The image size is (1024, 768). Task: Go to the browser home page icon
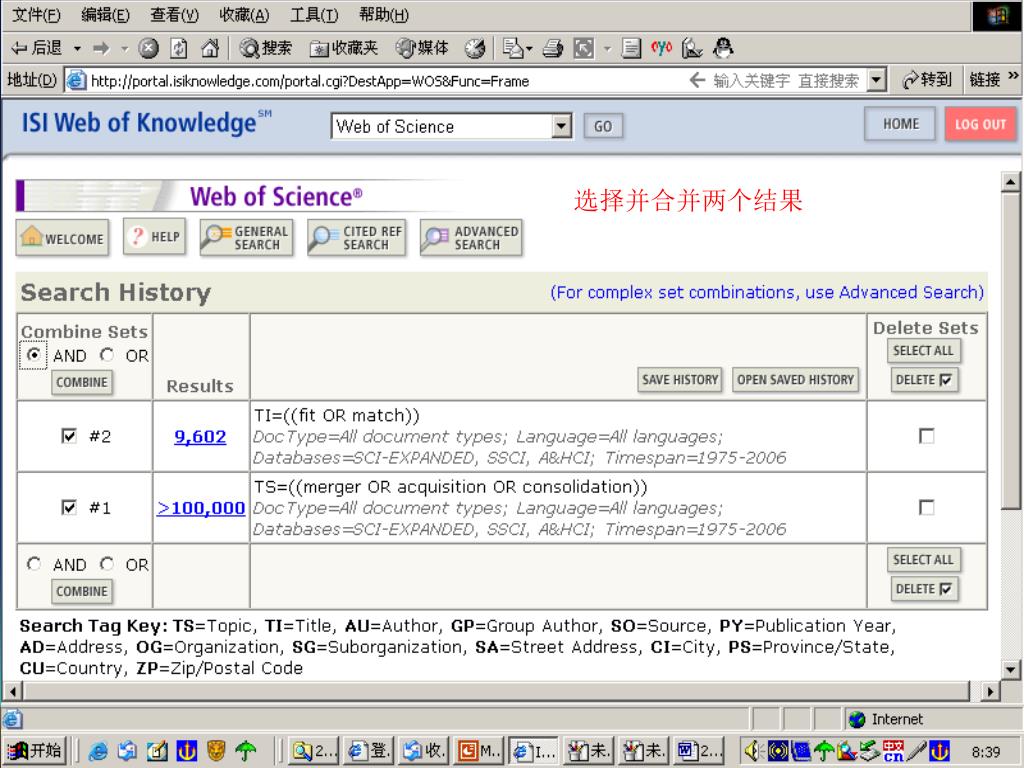[210, 48]
